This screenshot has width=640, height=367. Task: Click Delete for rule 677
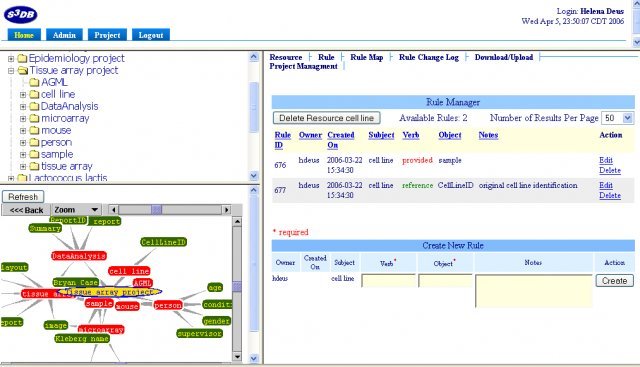coord(610,196)
